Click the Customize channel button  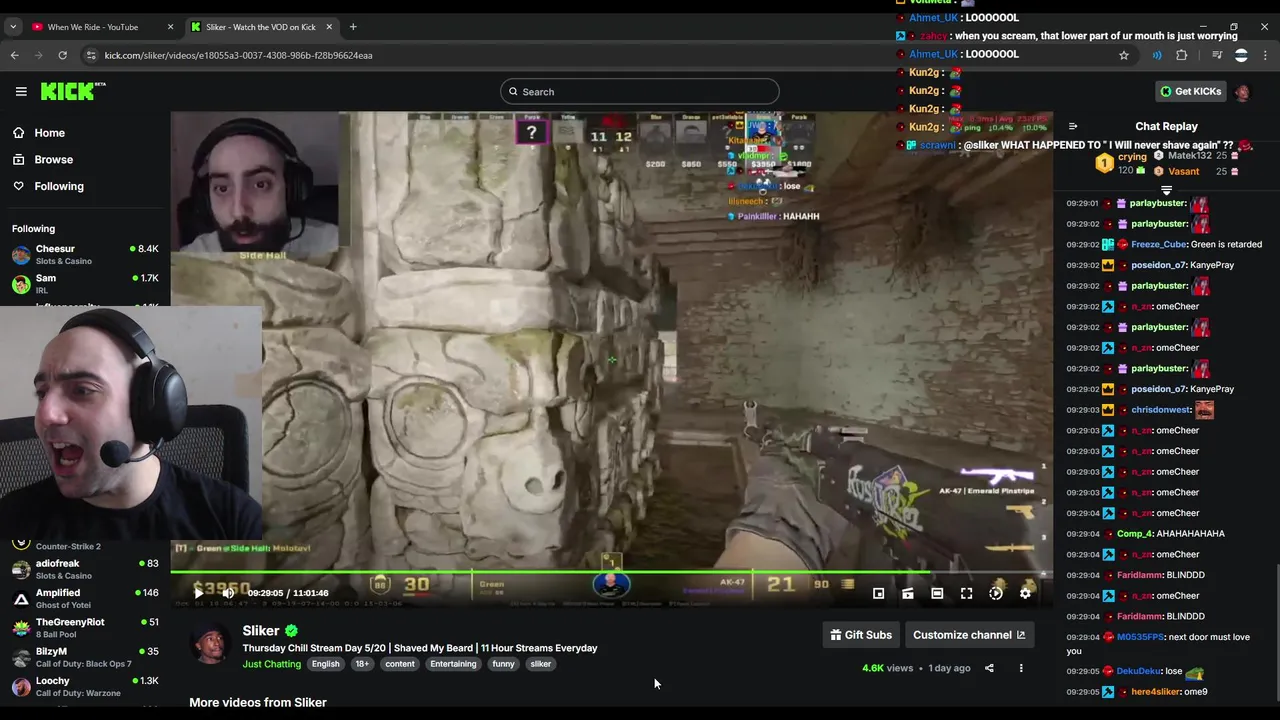968,635
